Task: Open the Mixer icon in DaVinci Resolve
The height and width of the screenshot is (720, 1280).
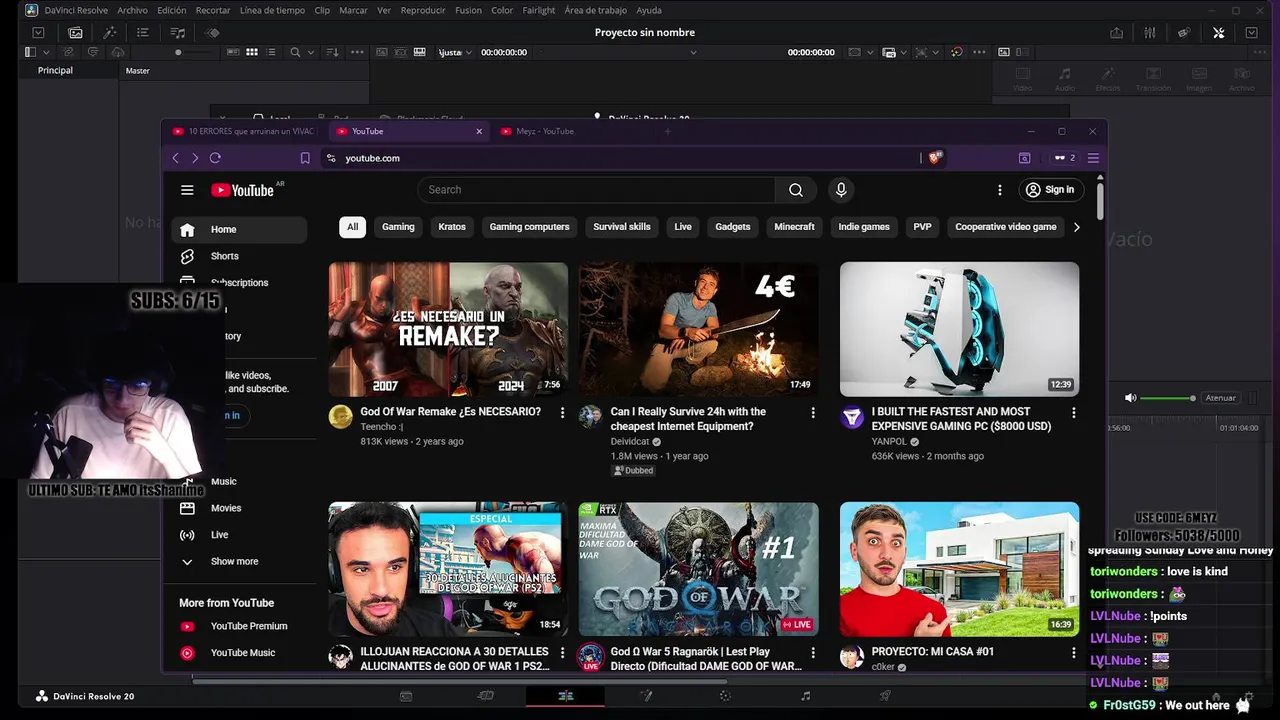Action: click(x=1150, y=32)
